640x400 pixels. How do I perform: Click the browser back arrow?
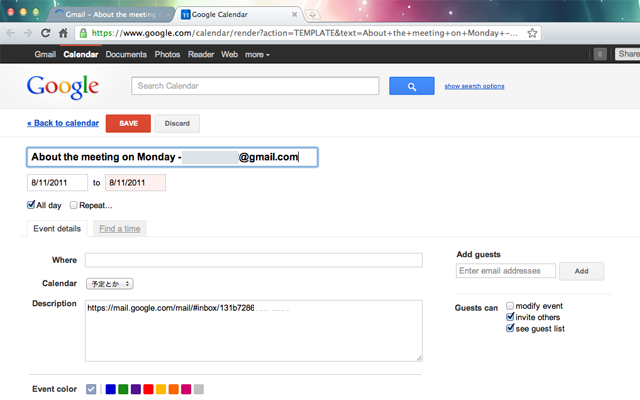12,33
